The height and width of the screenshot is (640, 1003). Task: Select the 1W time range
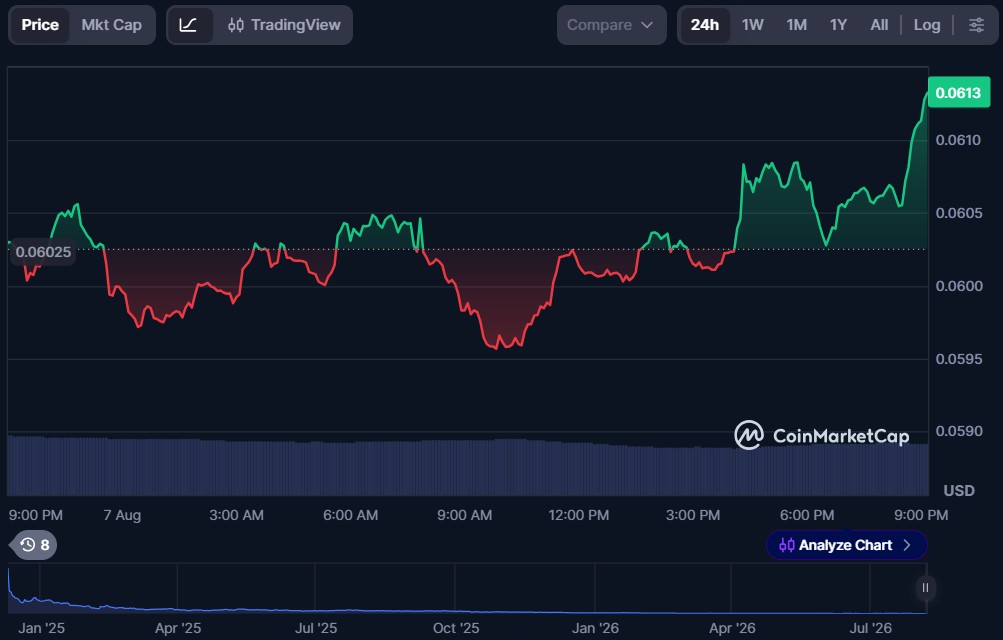[x=752, y=25]
